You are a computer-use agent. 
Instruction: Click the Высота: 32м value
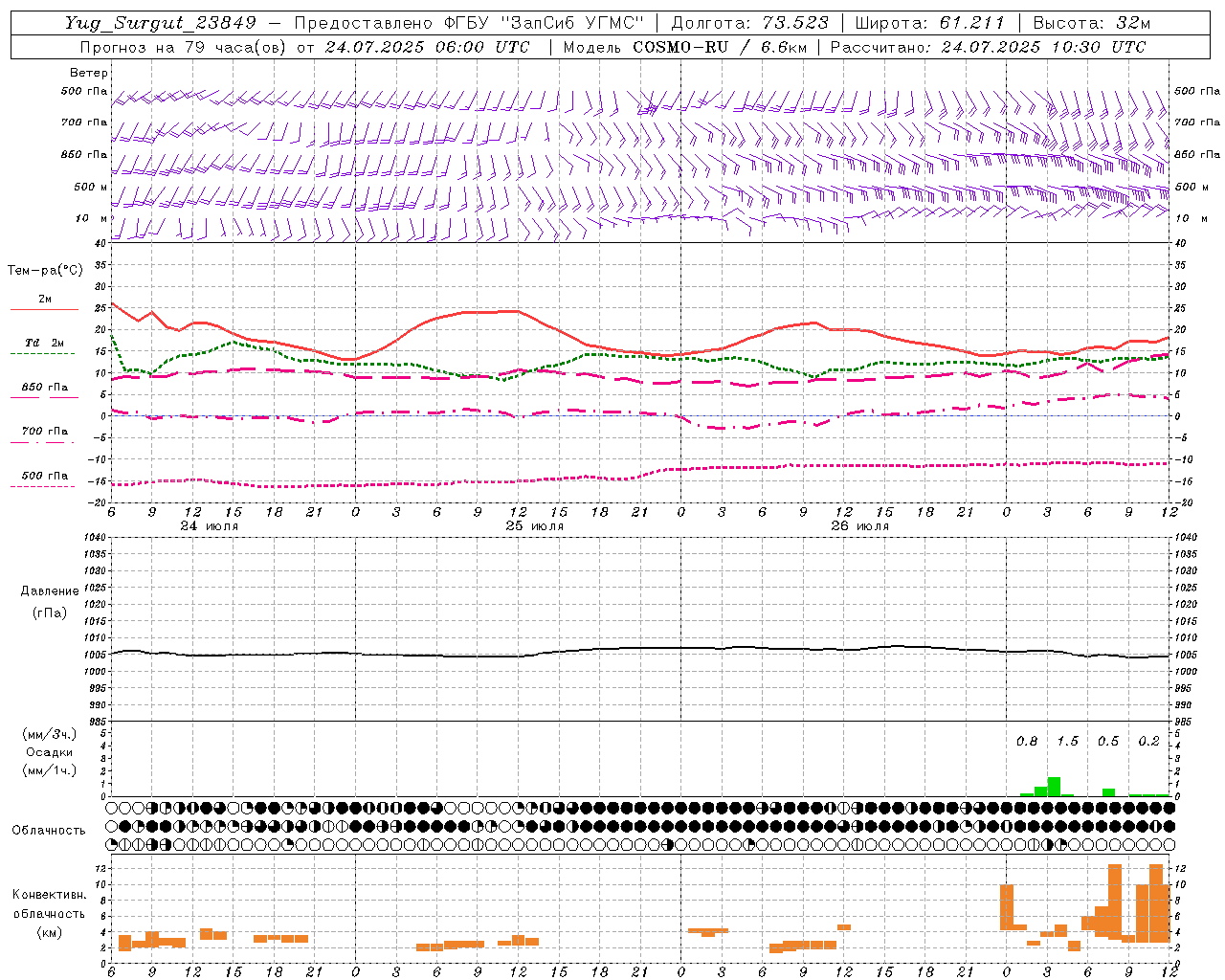[1091, 23]
